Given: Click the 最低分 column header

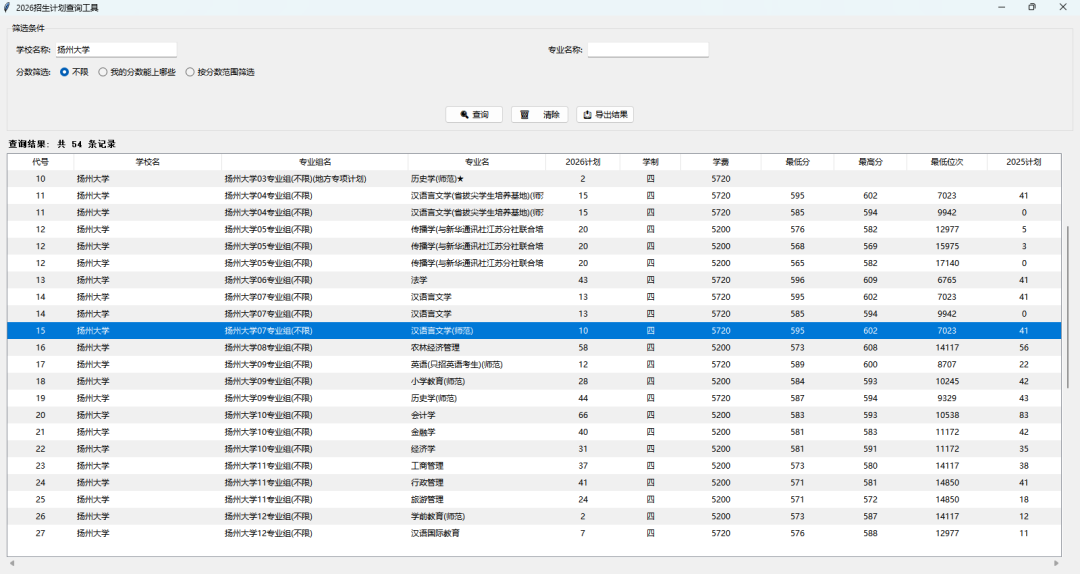Looking at the screenshot, I should [x=798, y=162].
